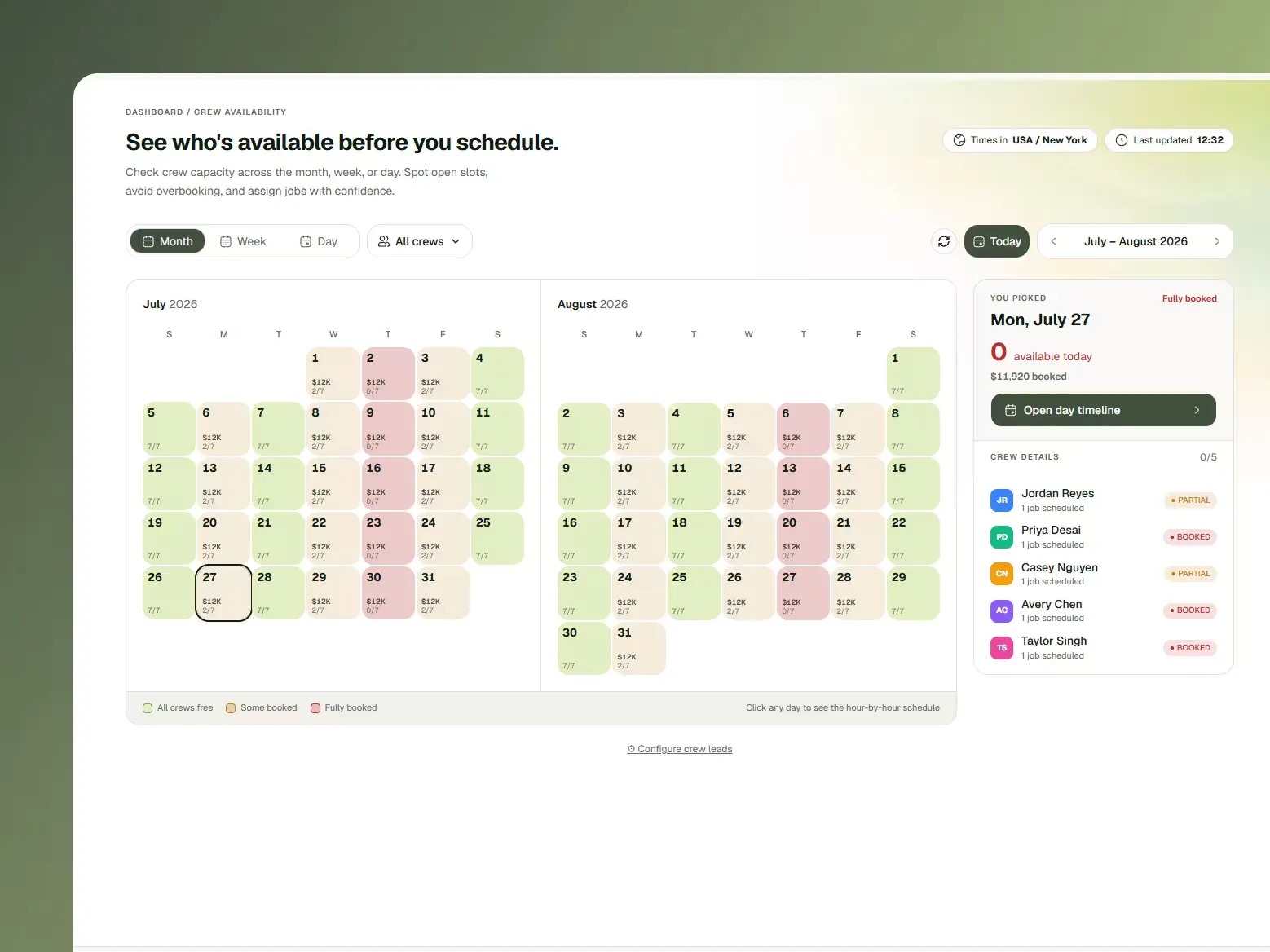Click Jordan Reyes crew row name
The image size is (1270, 952).
coord(1057,493)
